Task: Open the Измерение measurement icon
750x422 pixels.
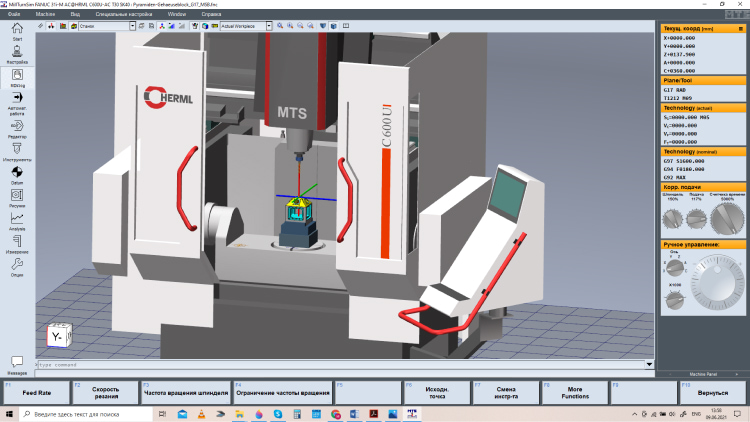Action: click(17, 241)
